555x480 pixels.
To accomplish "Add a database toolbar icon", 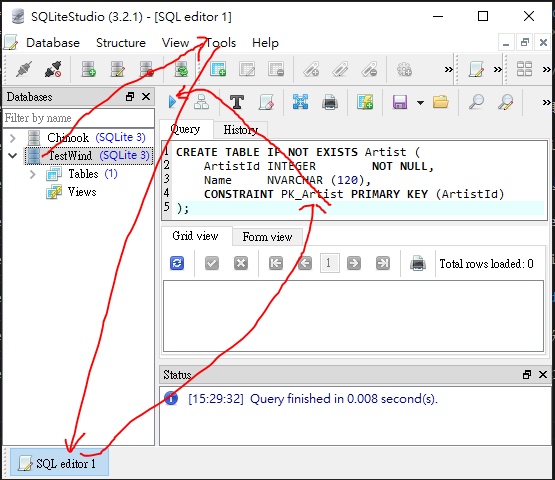I will pyautogui.click(x=88, y=69).
